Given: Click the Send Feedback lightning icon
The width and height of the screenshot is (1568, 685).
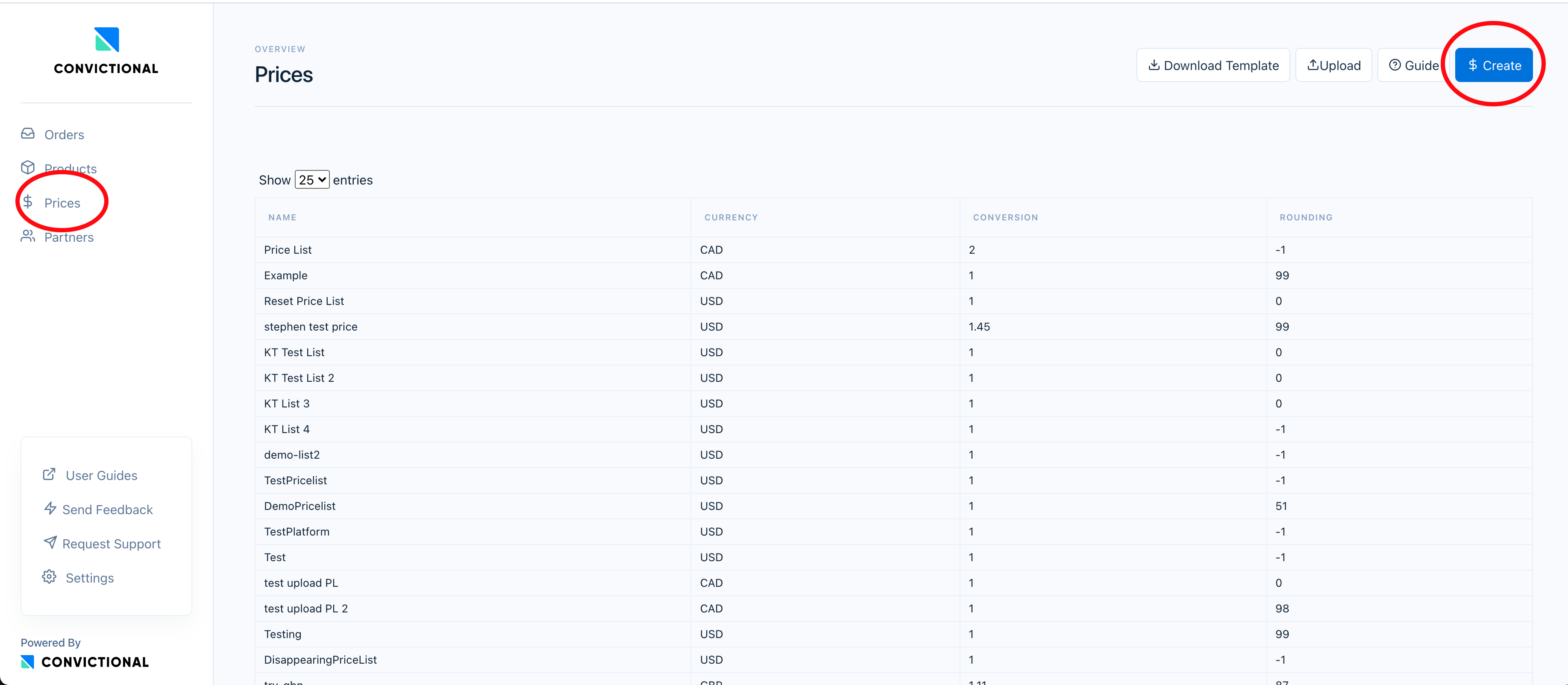Looking at the screenshot, I should click(50, 509).
